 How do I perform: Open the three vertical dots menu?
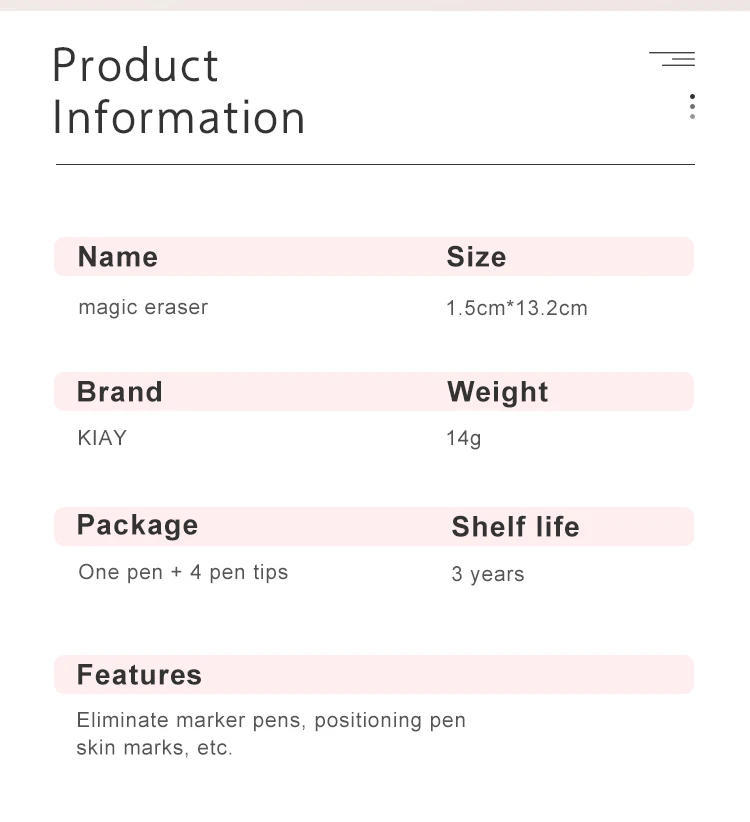point(692,107)
